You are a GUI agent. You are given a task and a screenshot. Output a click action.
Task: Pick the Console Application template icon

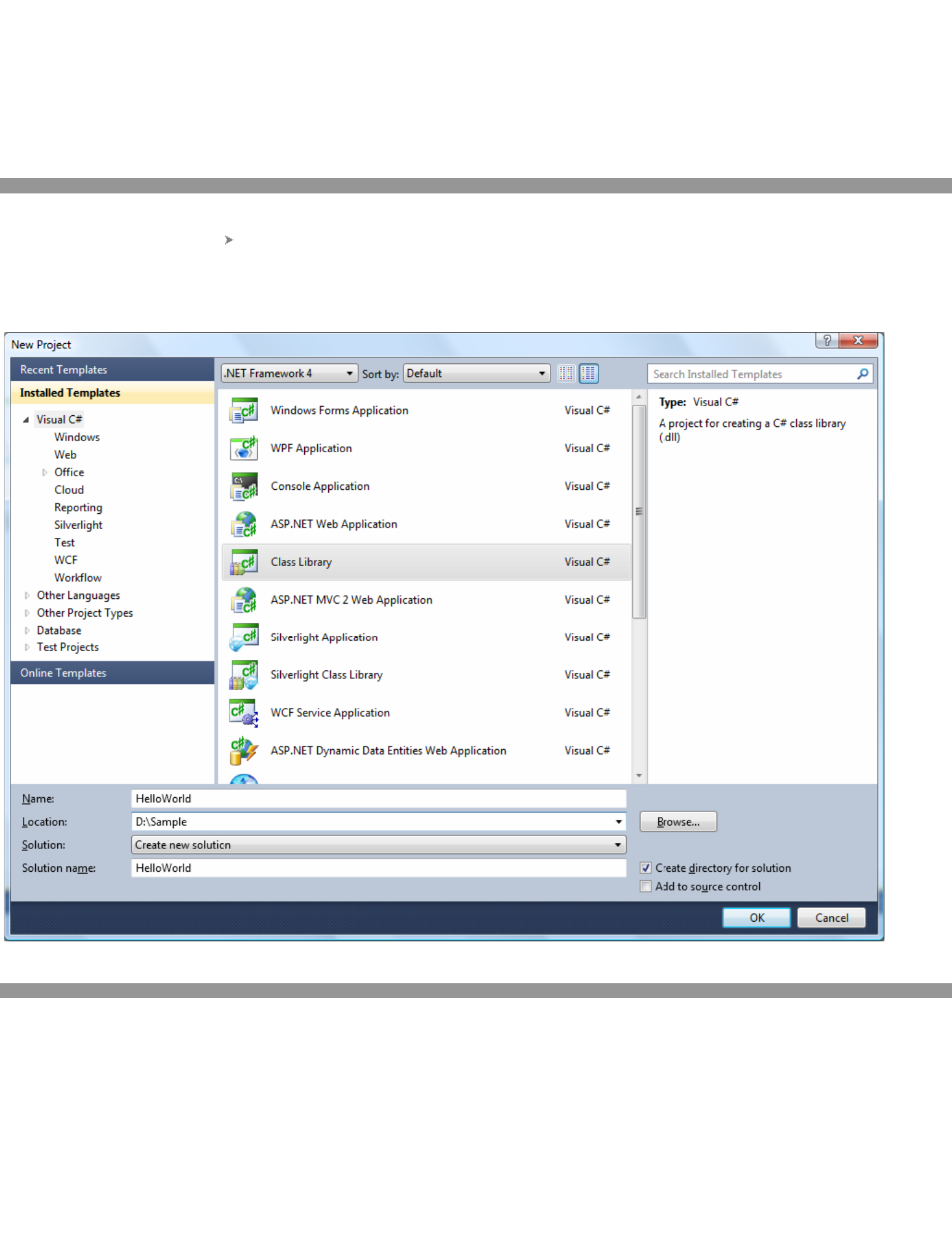point(243,487)
